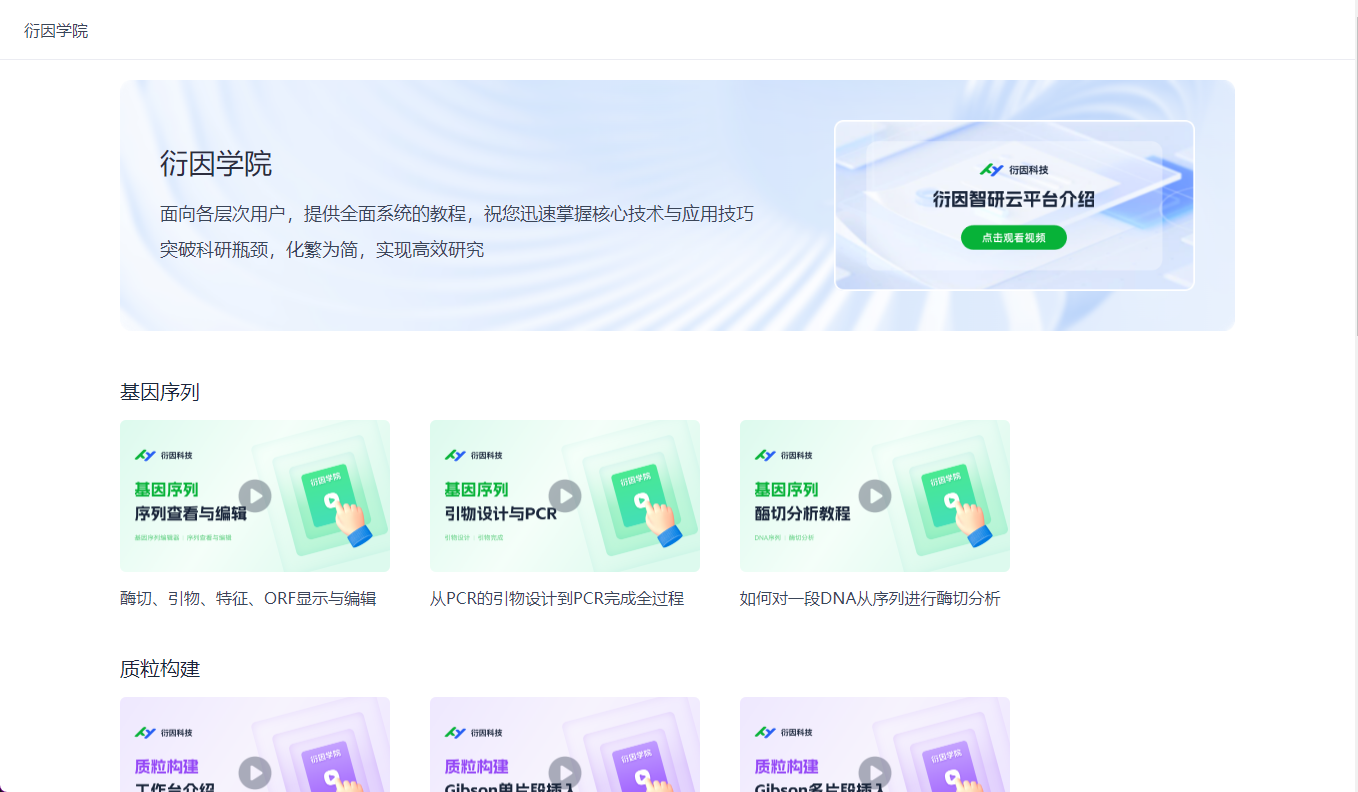Click 衍因科技 logo on 酶切分析教程 thumbnail

784,455
